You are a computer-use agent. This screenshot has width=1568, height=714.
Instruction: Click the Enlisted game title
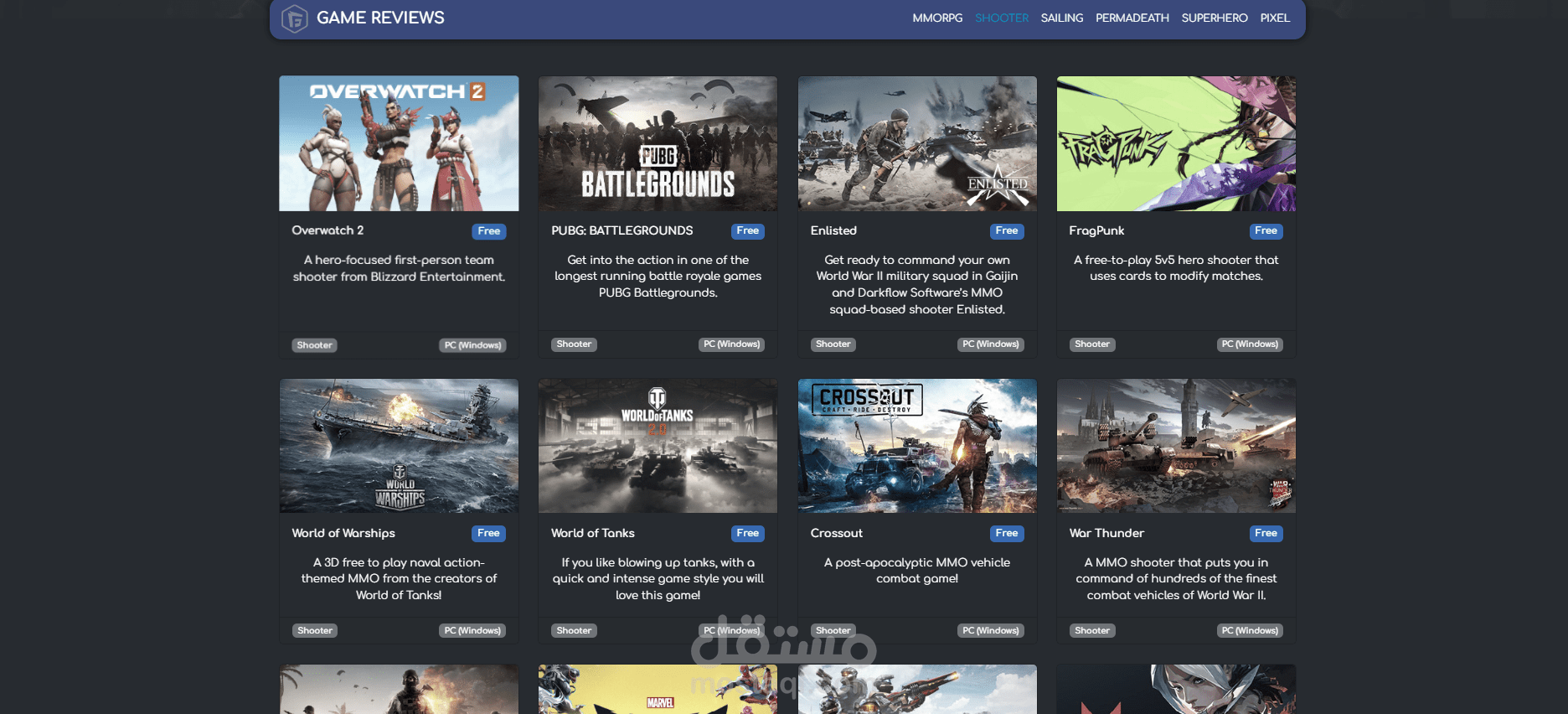pyautogui.click(x=833, y=230)
